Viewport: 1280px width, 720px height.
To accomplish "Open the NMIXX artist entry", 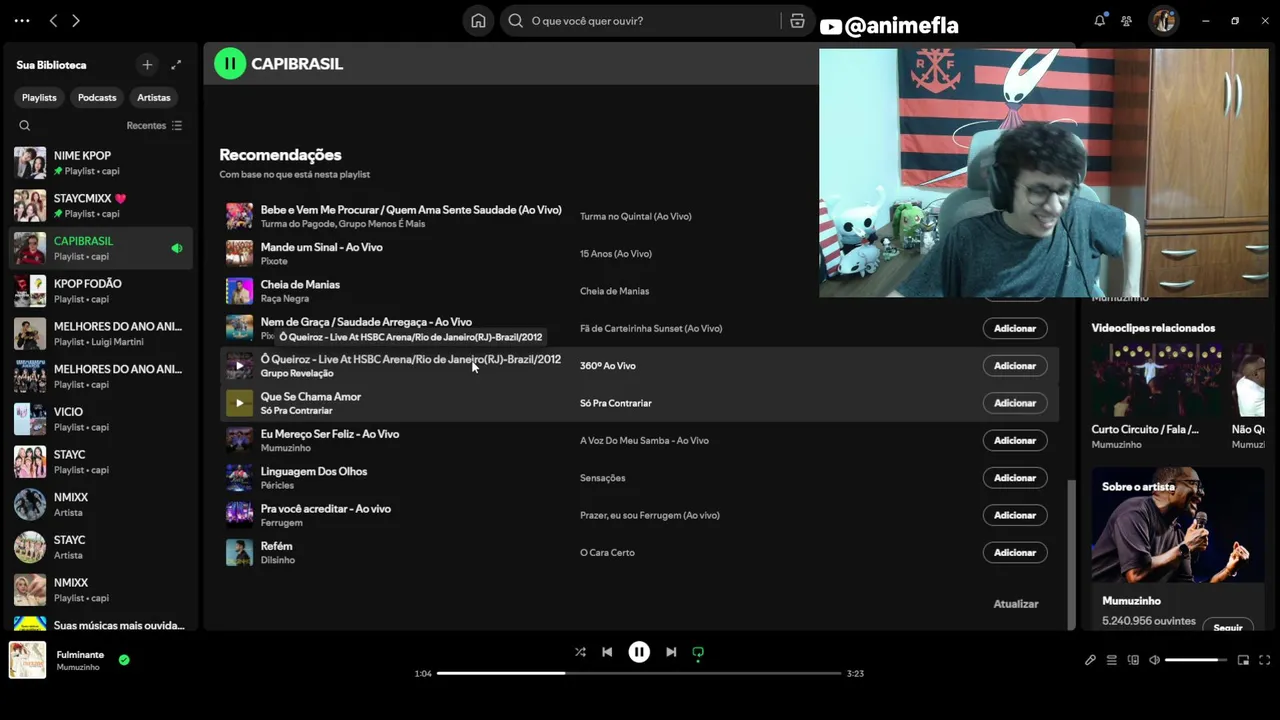I will pyautogui.click(x=100, y=504).
